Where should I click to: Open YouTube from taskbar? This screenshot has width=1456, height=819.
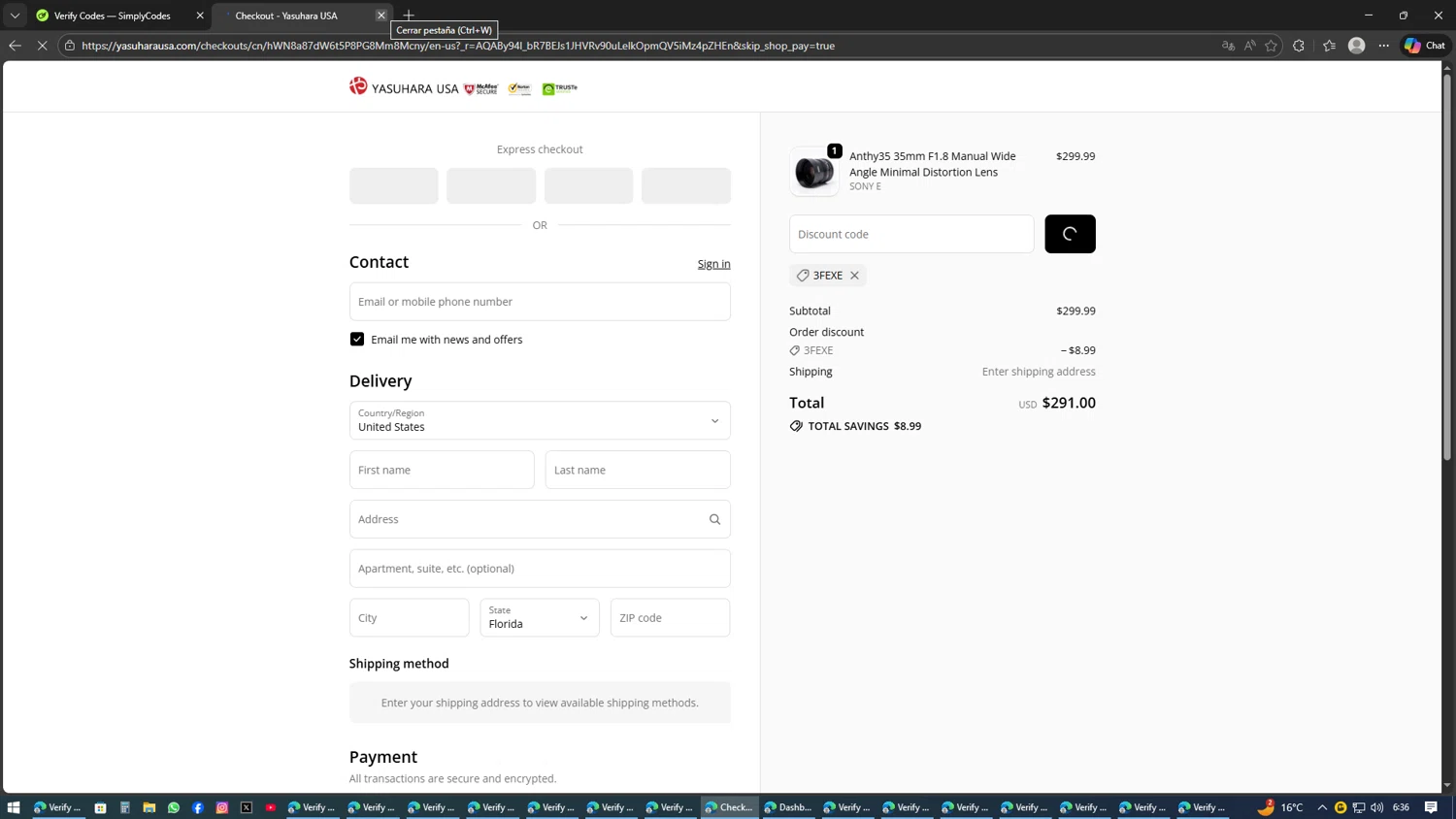tap(270, 807)
